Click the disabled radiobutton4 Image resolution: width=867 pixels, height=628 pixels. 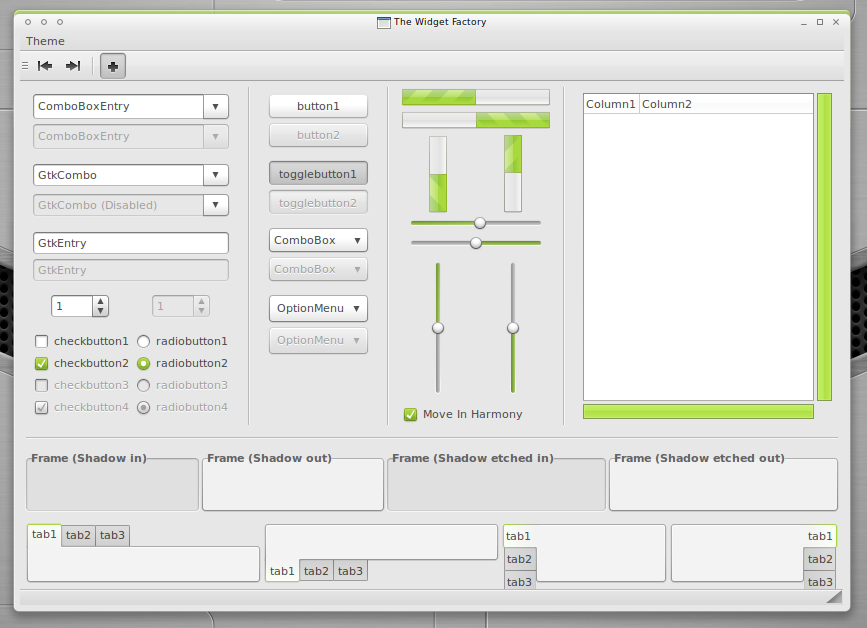tap(182, 407)
